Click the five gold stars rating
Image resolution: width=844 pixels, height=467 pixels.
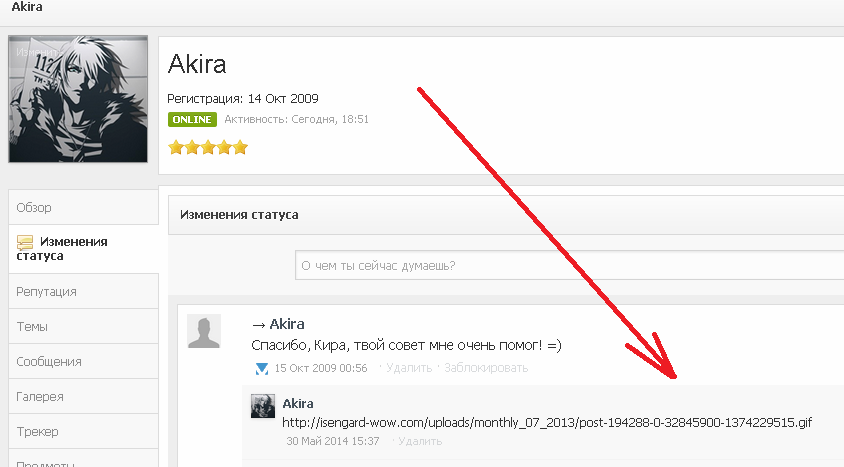pyautogui.click(x=208, y=147)
